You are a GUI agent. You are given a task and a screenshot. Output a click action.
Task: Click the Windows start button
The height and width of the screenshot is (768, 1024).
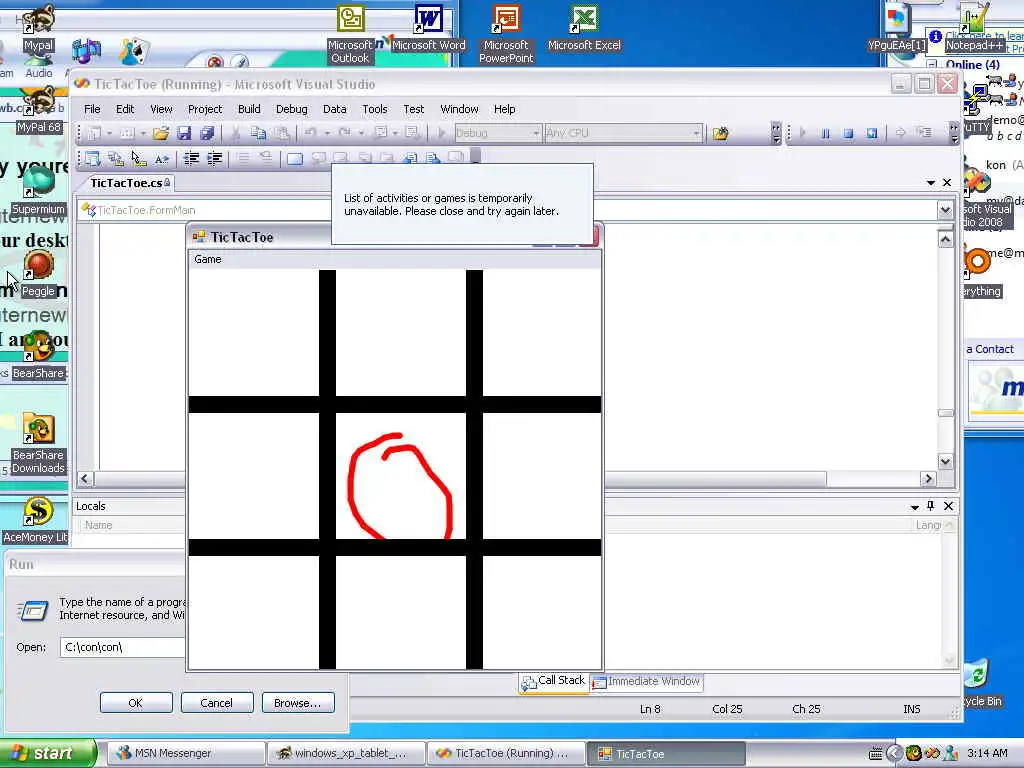[x=47, y=753]
